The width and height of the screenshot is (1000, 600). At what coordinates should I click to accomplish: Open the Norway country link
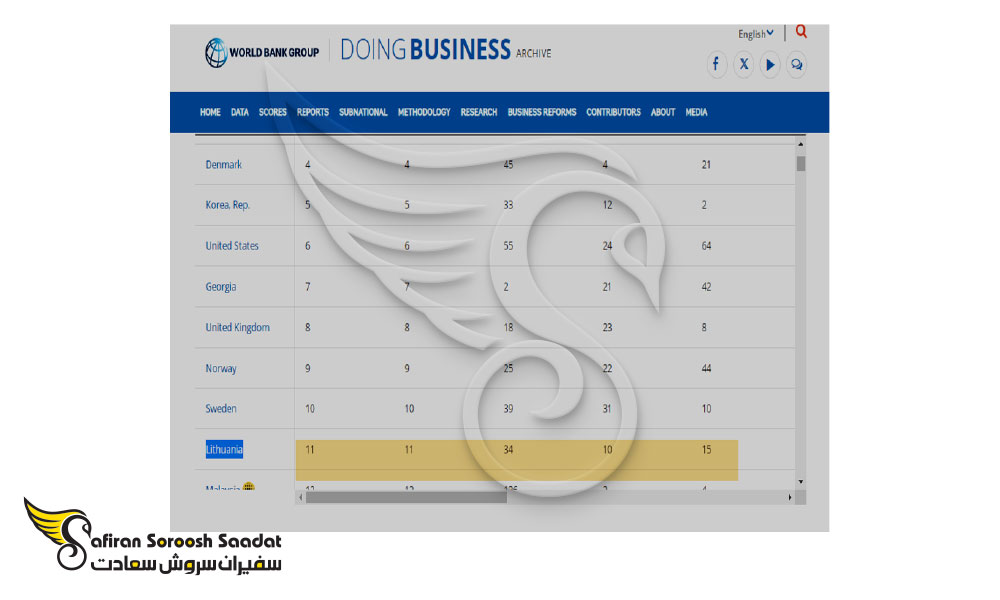221,369
